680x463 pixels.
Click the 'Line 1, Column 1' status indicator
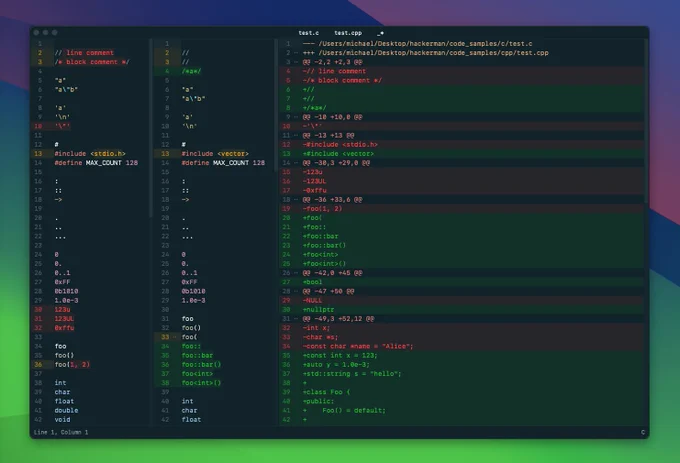point(61,432)
